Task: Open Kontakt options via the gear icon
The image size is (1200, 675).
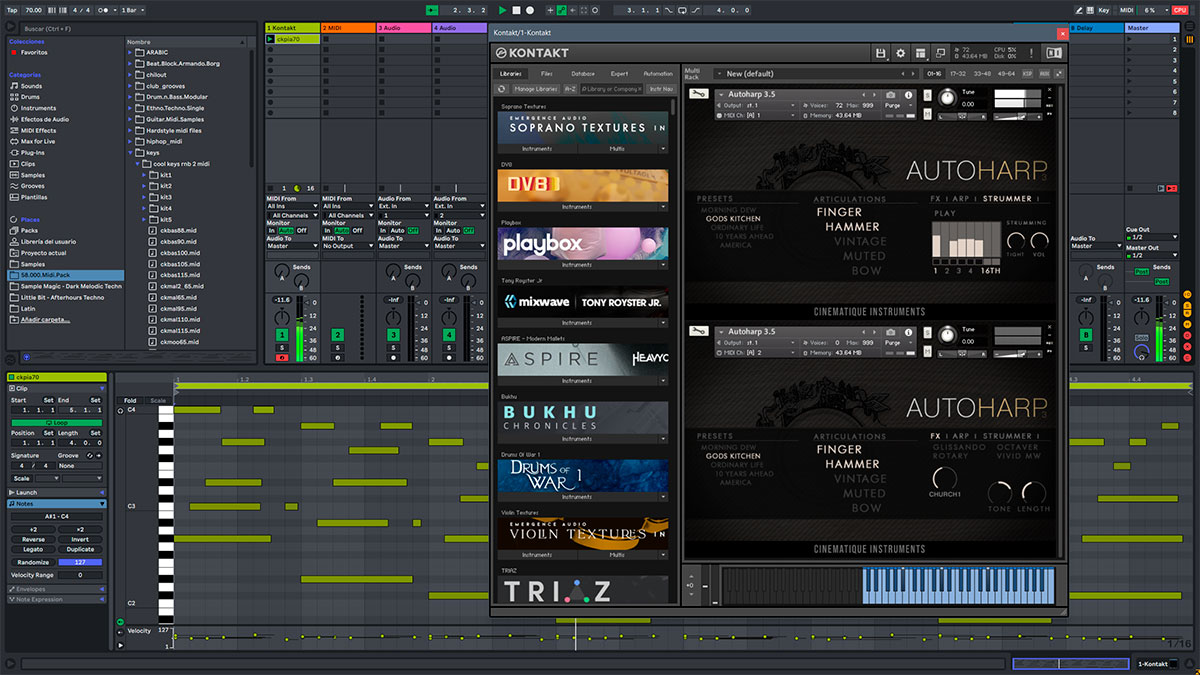Action: [x=900, y=53]
